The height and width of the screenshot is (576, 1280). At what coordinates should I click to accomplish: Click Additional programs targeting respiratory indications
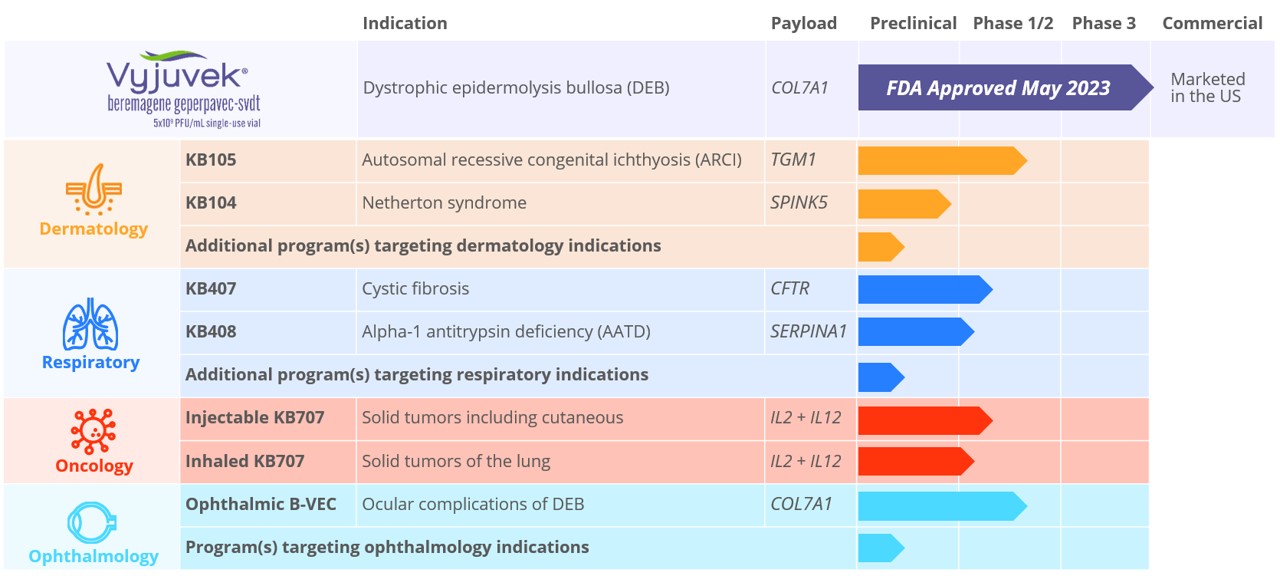(x=416, y=375)
